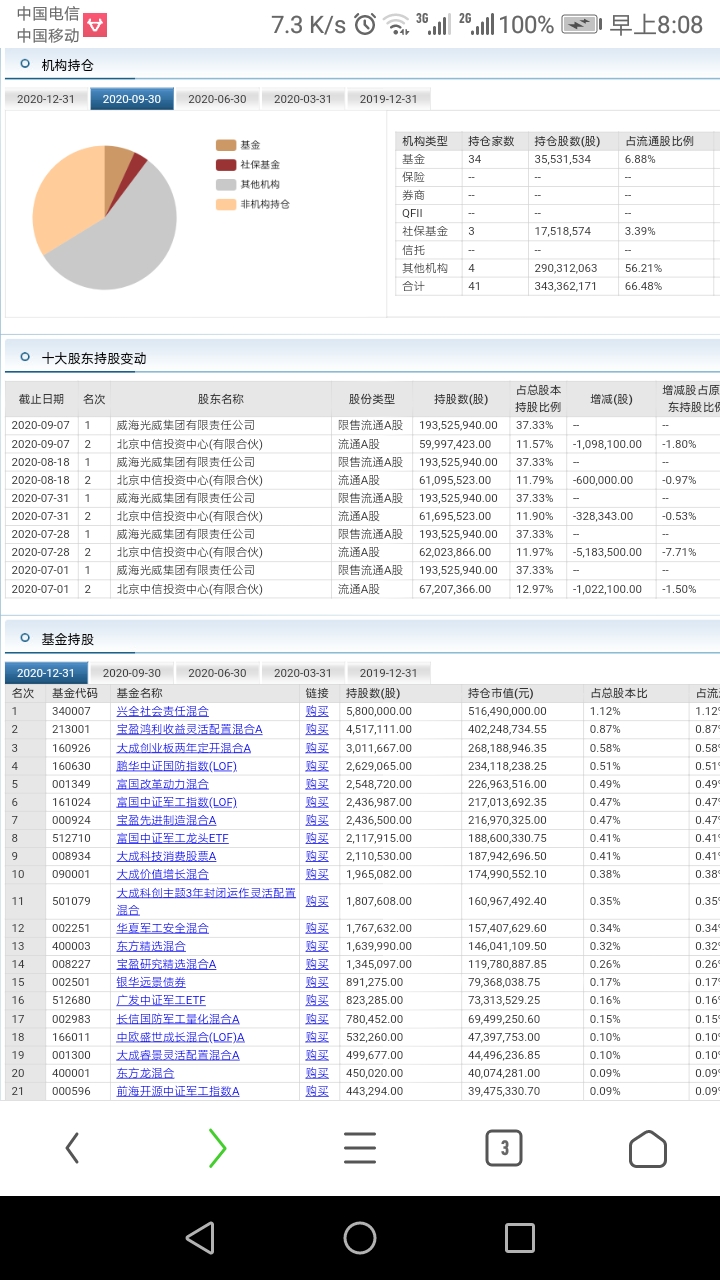The height and width of the screenshot is (1280, 720).
Task: Open 中欧盛世成长混合(LOF)A fund link
Action: [x=180, y=1037]
